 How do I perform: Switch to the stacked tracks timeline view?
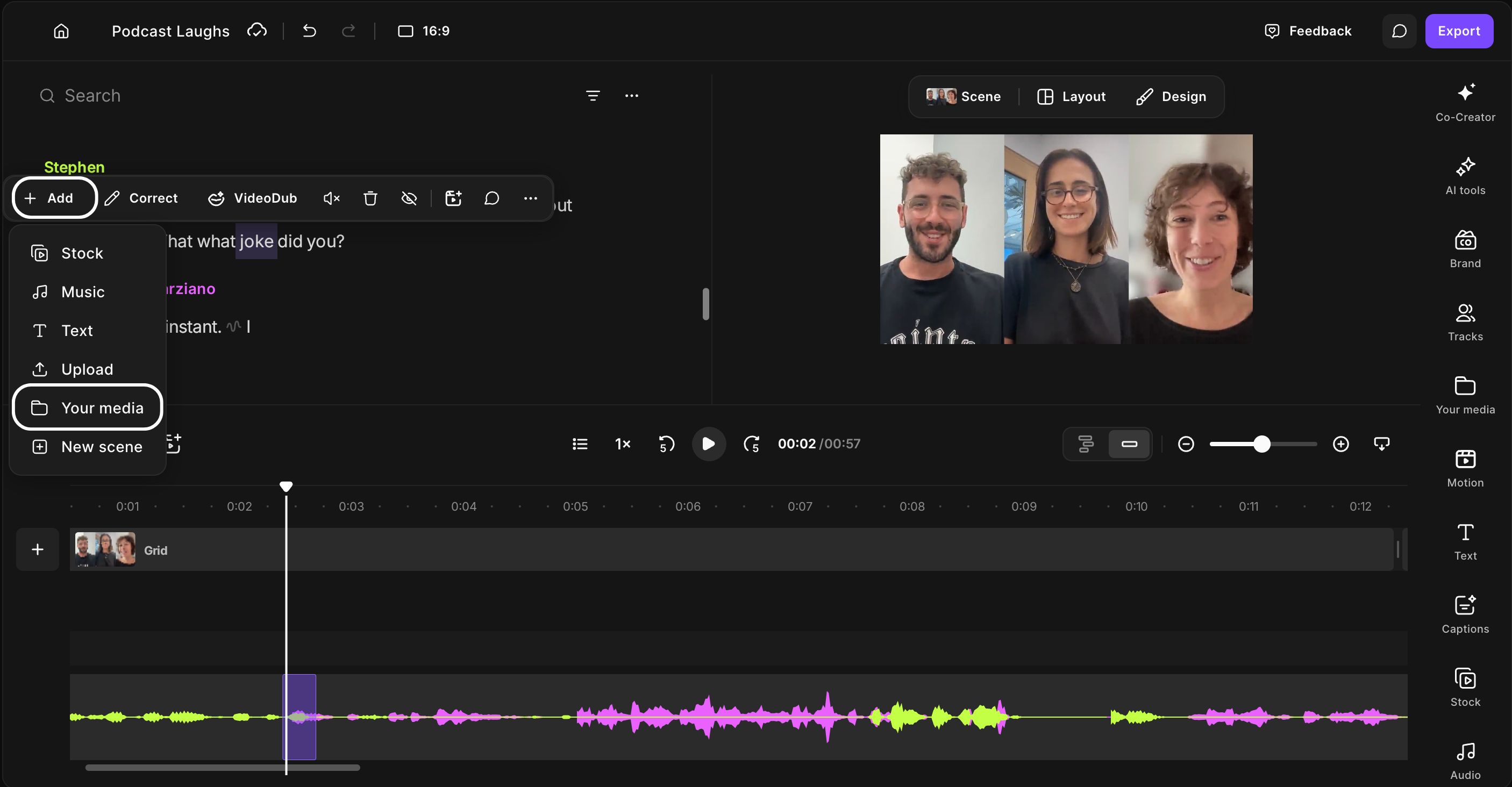coord(1086,444)
